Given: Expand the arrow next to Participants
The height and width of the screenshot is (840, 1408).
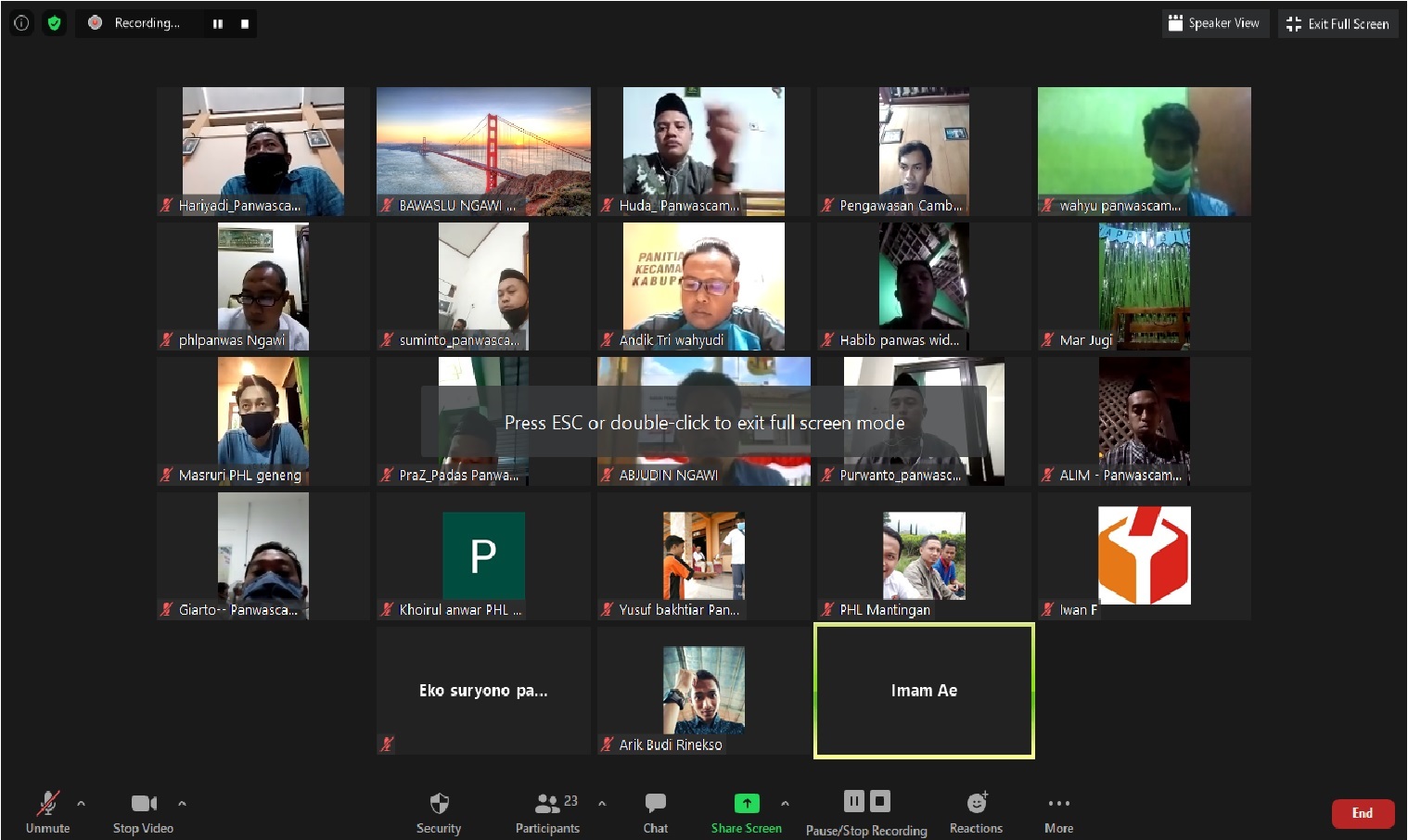Looking at the screenshot, I should (602, 803).
